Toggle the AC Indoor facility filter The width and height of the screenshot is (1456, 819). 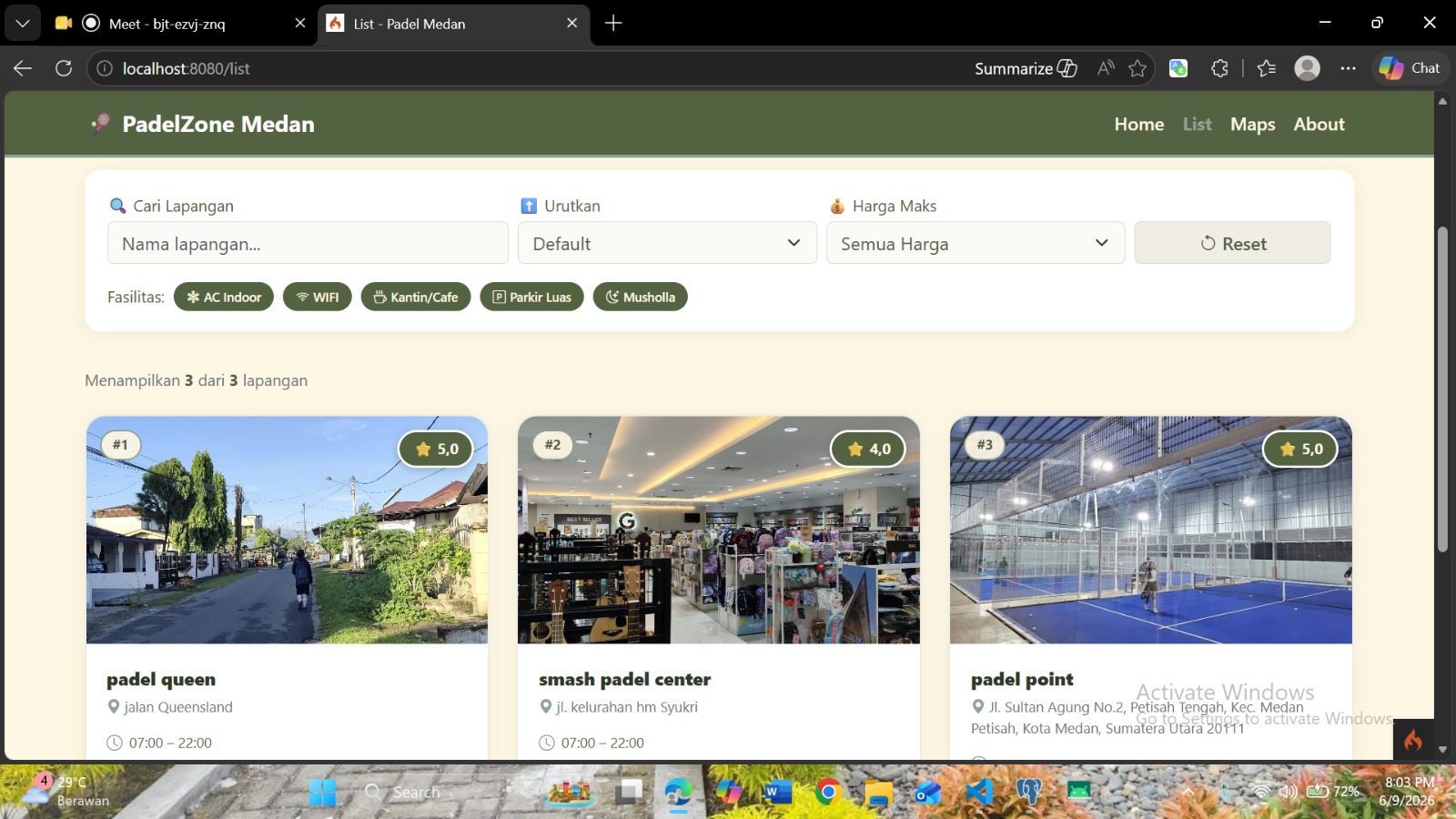[224, 297]
